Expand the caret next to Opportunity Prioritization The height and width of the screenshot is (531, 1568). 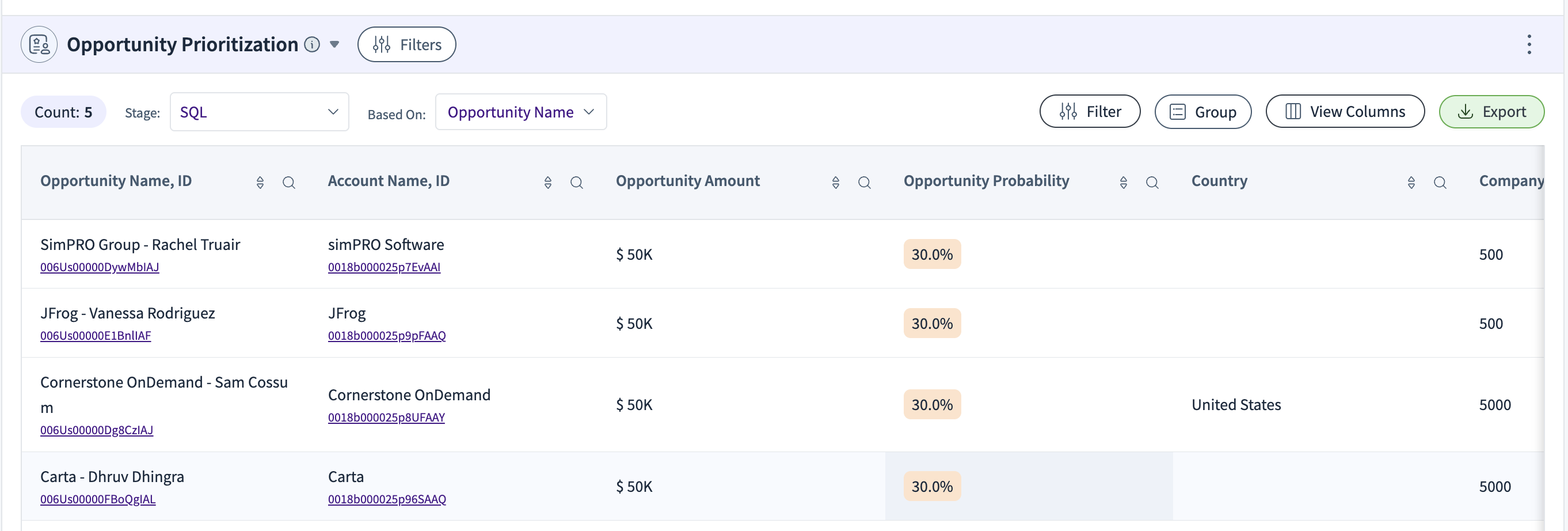pos(334,44)
